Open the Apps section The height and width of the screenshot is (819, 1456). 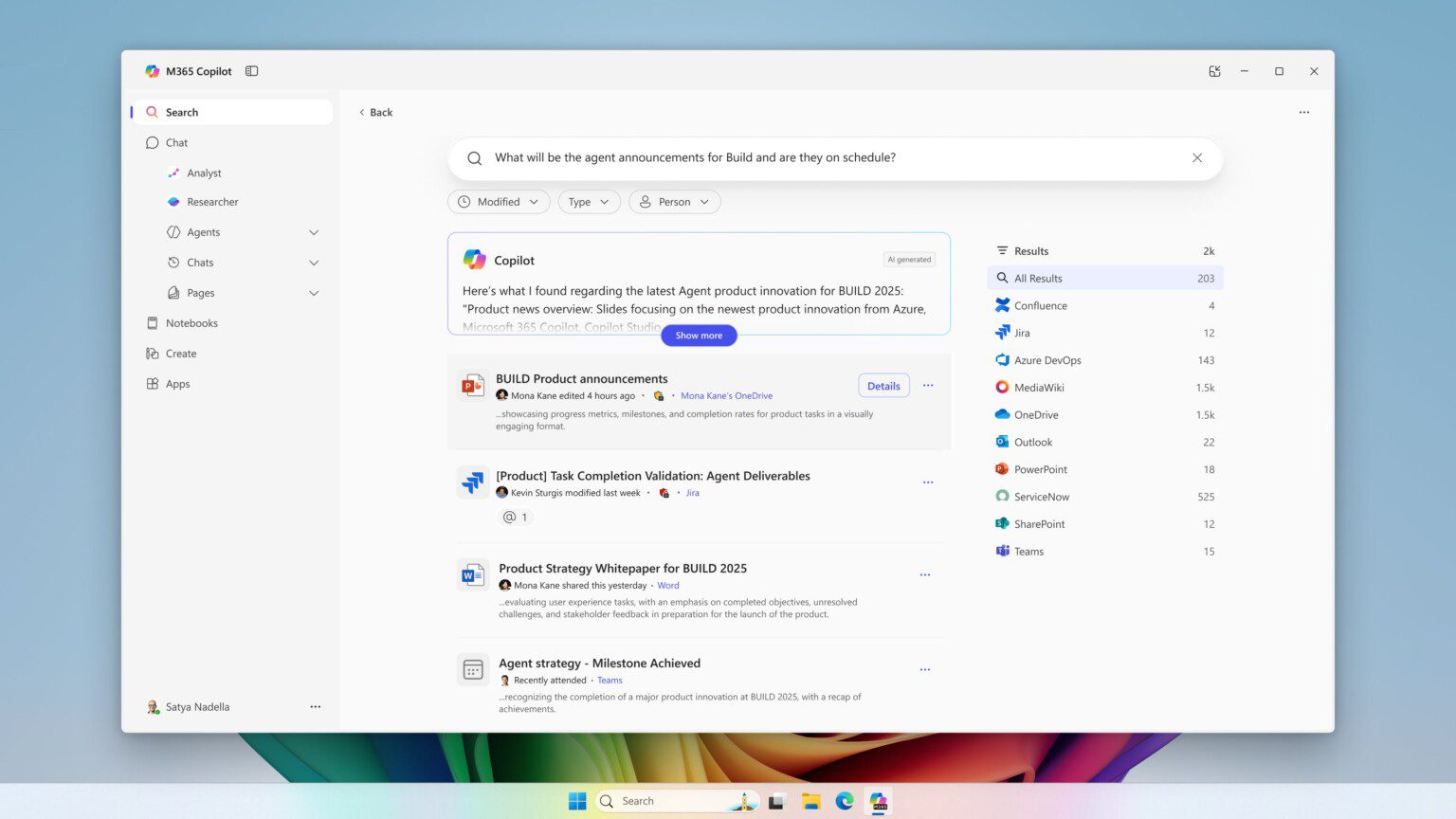click(177, 384)
